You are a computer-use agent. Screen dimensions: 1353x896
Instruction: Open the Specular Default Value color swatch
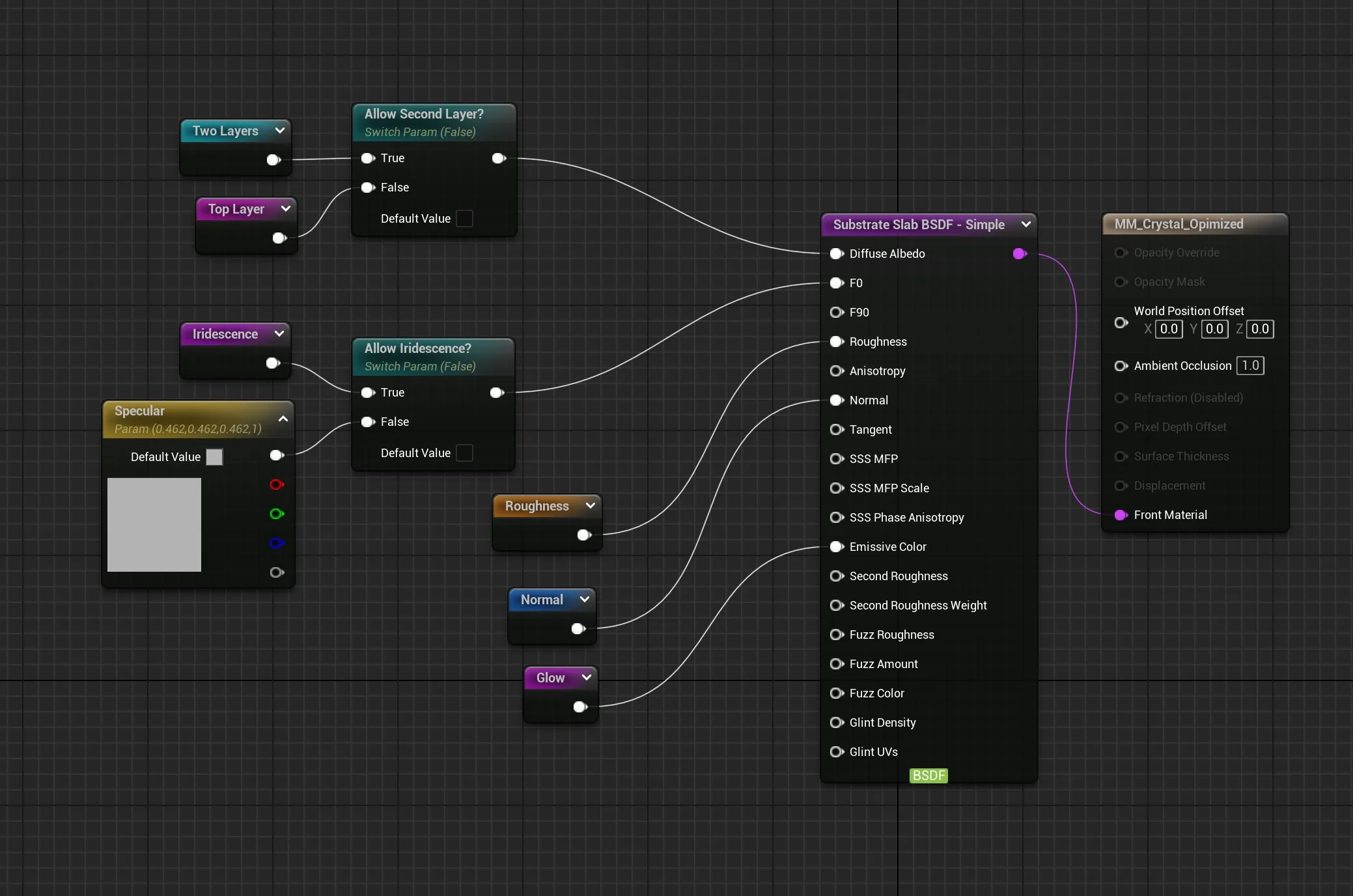(x=214, y=457)
